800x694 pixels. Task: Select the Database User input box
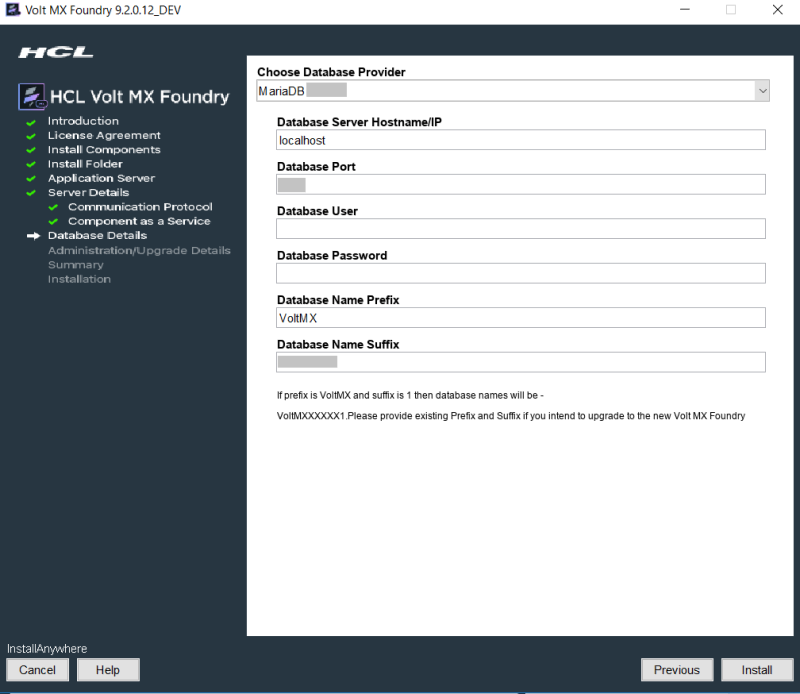[x=520, y=229]
